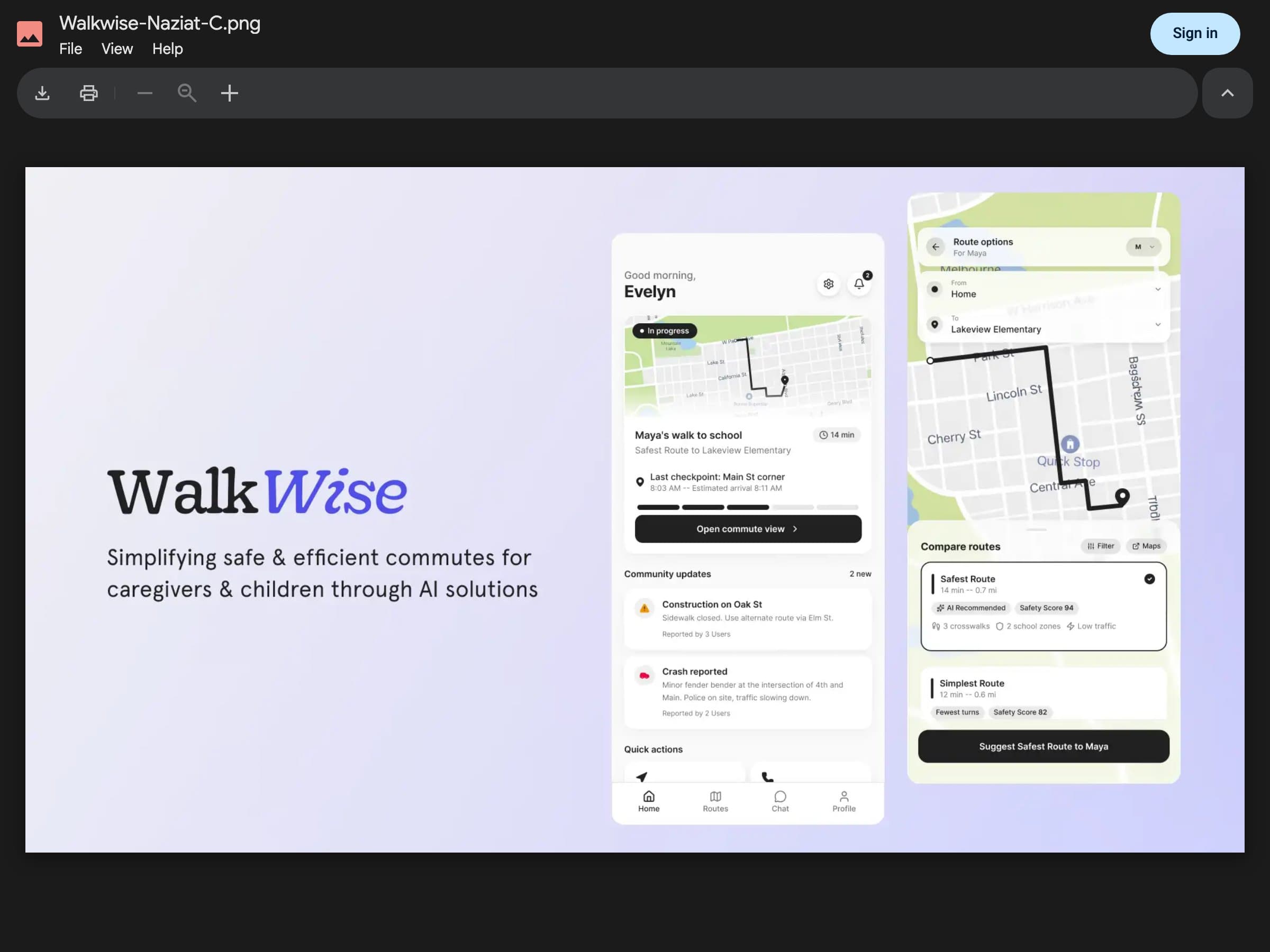Expand the From Home dropdown
This screenshot has height=952, width=1270.
[x=1157, y=289]
